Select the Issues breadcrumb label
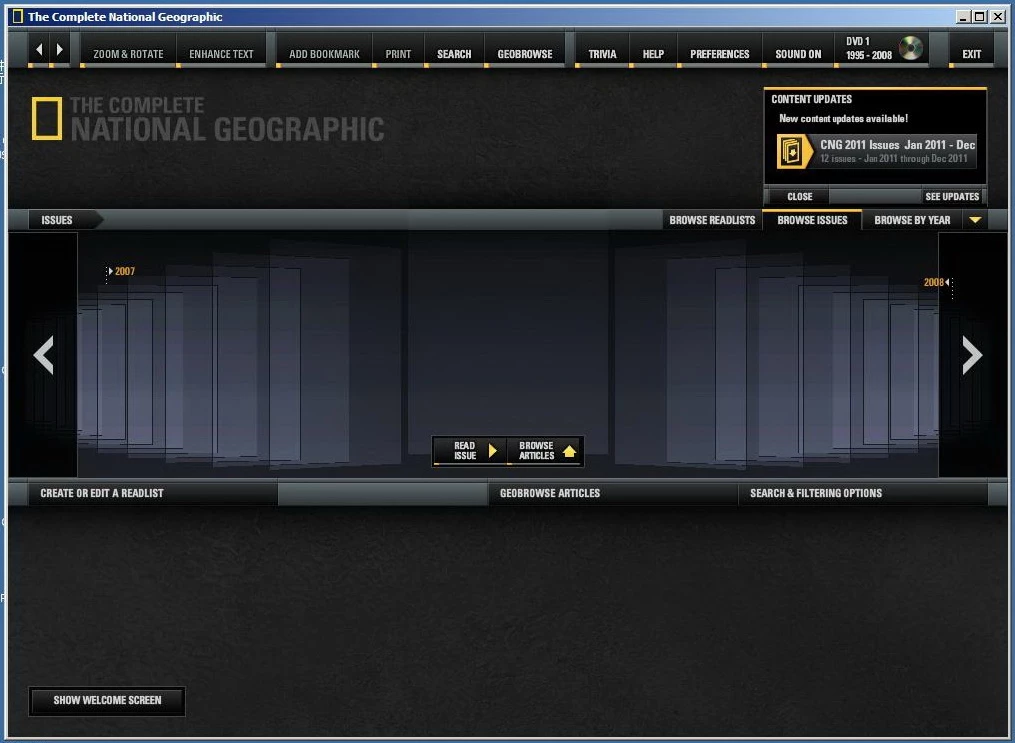This screenshot has width=1015, height=743. 57,220
